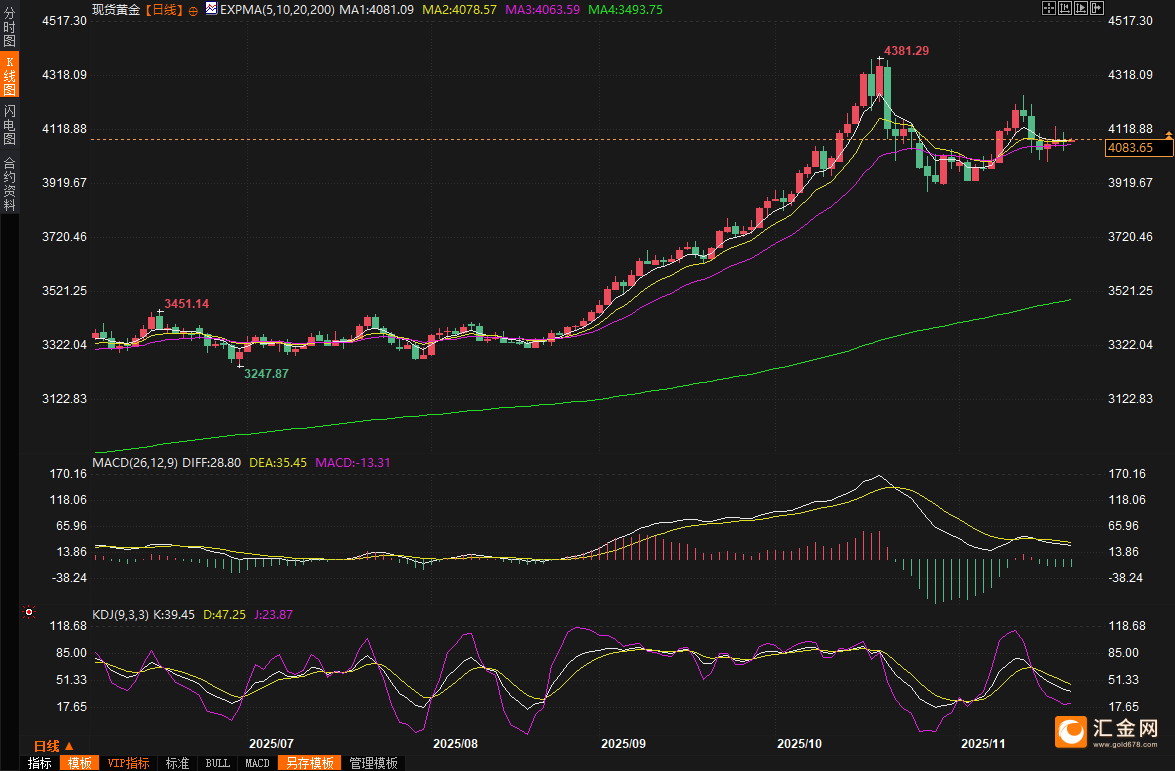Click the exit arrow icon at top right
Viewport: 1175px width, 771px height.
[x=1096, y=8]
